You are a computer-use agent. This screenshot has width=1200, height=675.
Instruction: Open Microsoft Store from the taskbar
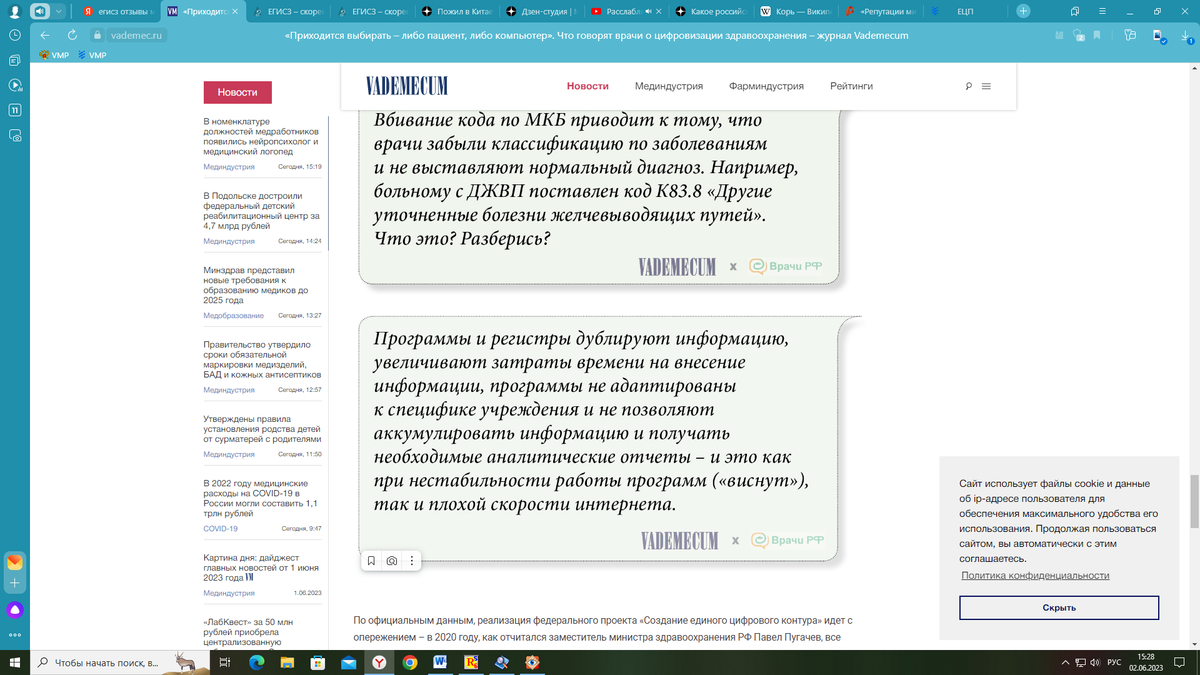[317, 662]
